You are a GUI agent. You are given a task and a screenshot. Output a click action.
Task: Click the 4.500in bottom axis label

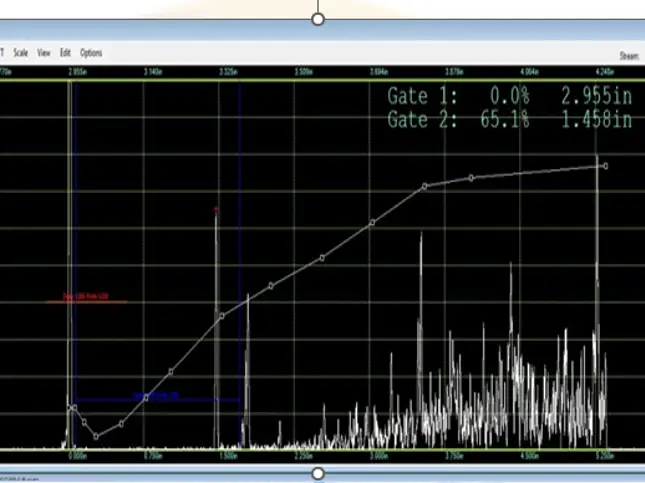click(x=529, y=456)
